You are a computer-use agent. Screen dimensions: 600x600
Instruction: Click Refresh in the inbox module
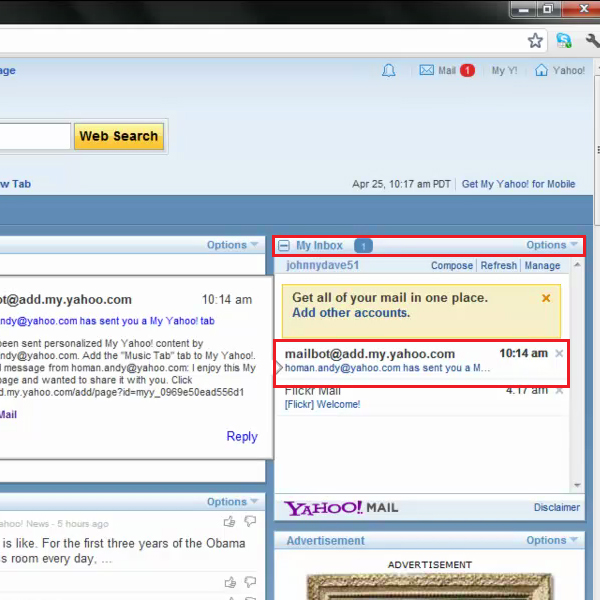click(499, 266)
